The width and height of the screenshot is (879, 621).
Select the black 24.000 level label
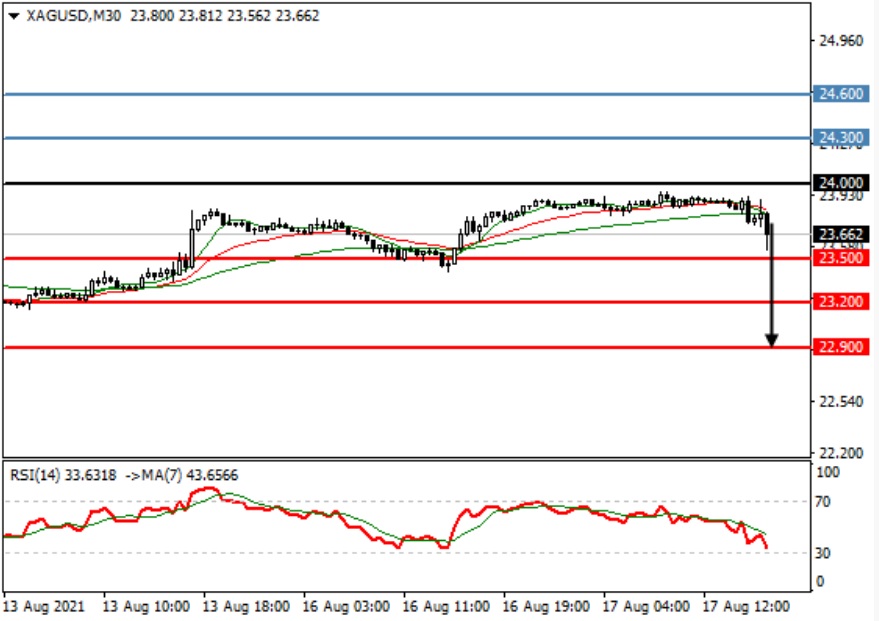point(840,183)
